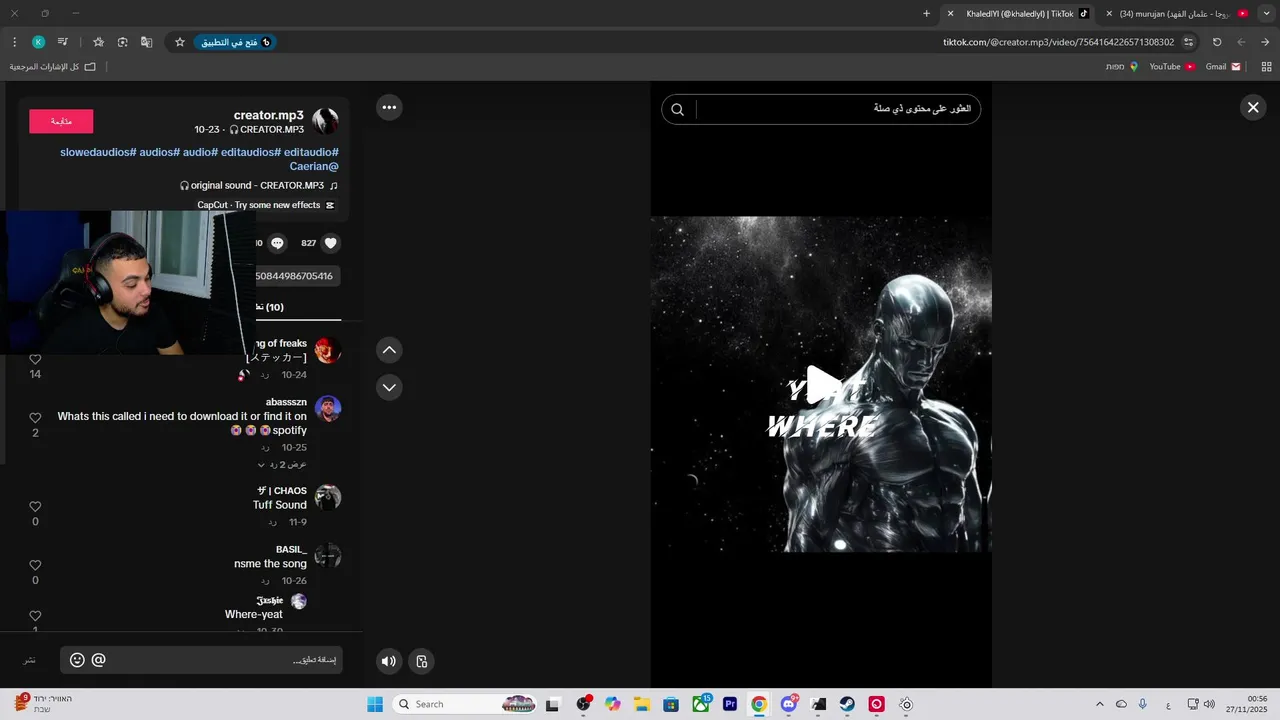Click the tiktok.com URL in address bar

click(1058, 42)
